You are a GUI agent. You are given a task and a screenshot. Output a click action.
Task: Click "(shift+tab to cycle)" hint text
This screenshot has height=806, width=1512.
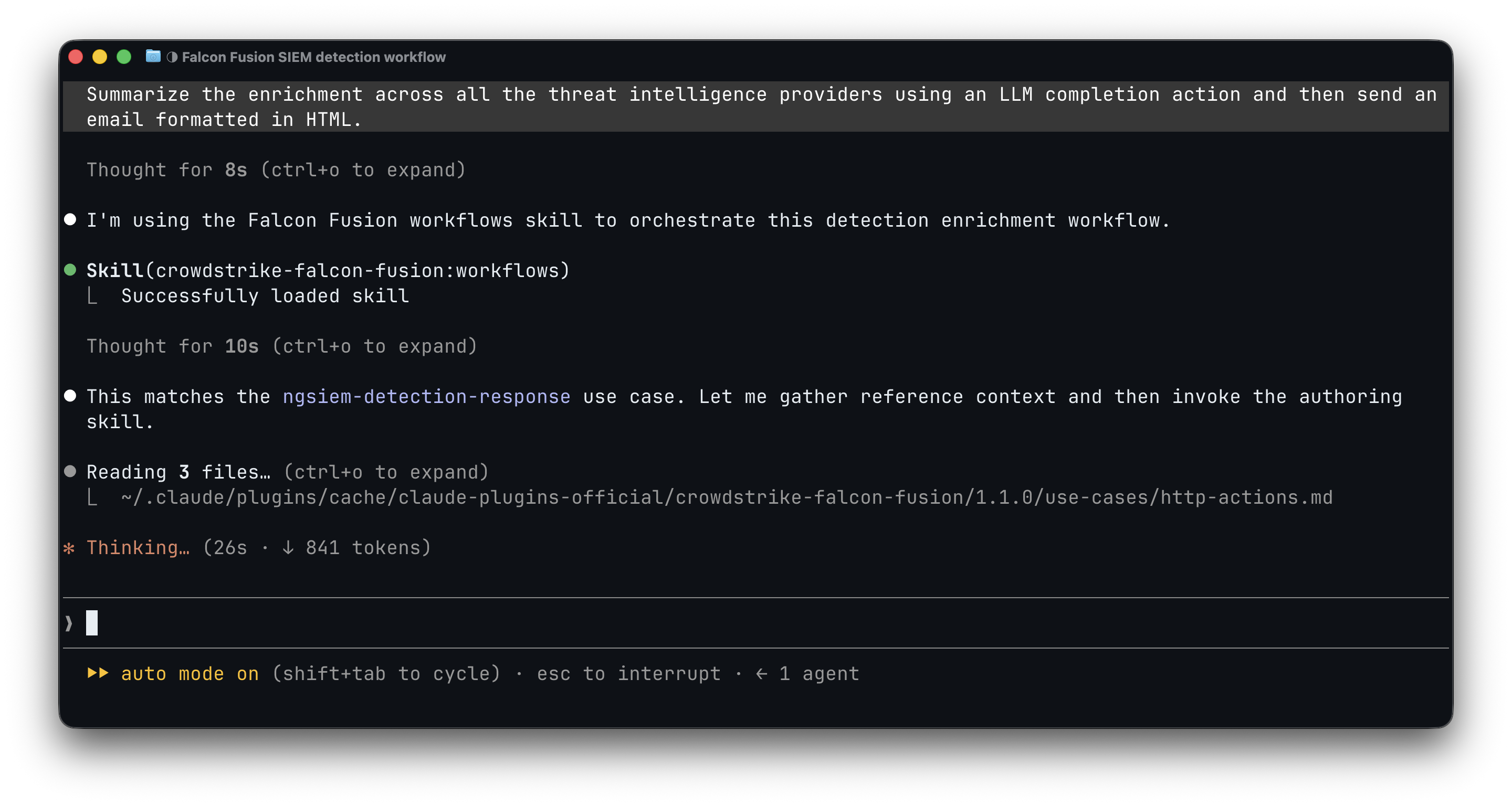(x=386, y=673)
